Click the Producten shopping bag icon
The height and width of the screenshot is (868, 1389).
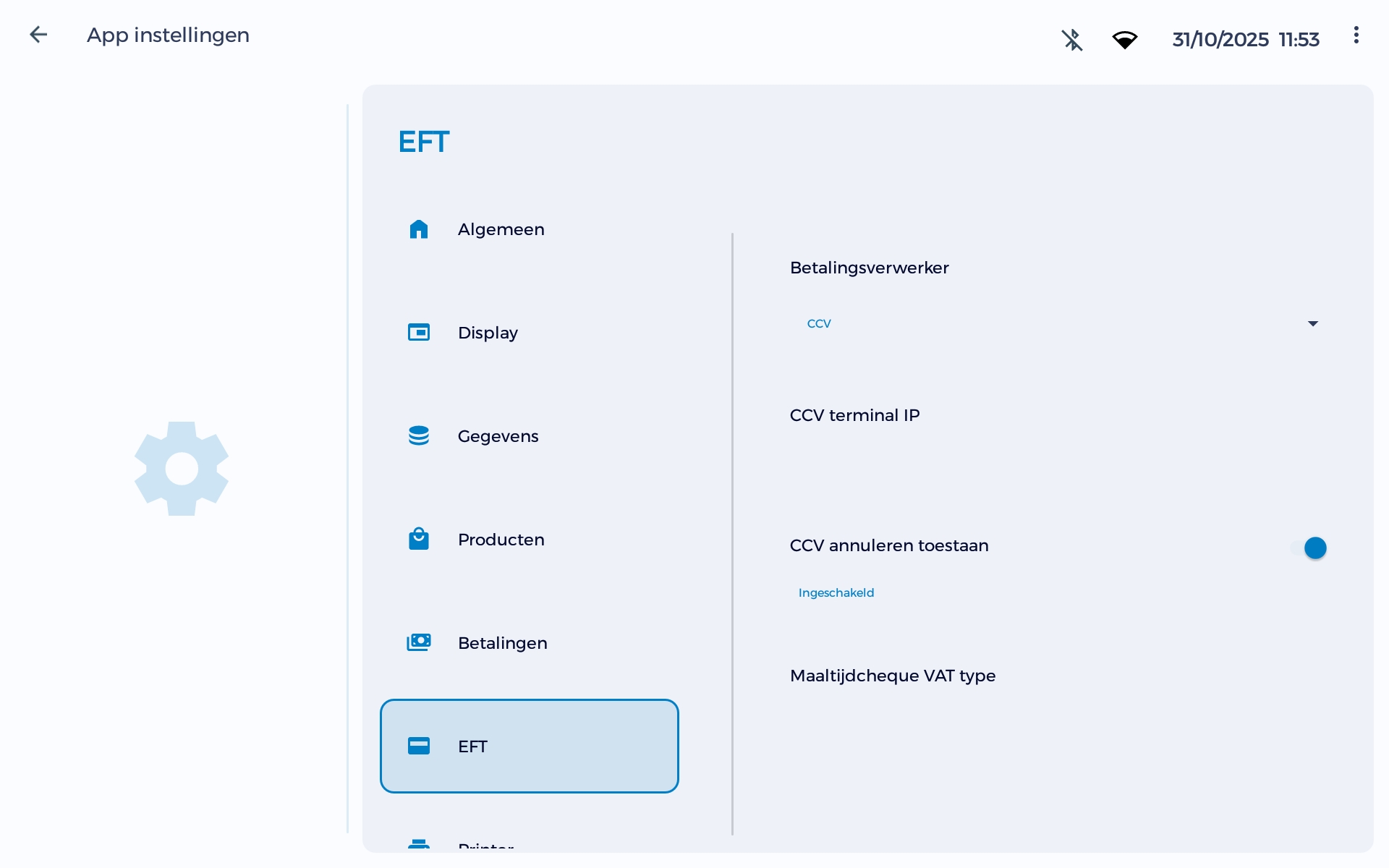[x=419, y=539]
